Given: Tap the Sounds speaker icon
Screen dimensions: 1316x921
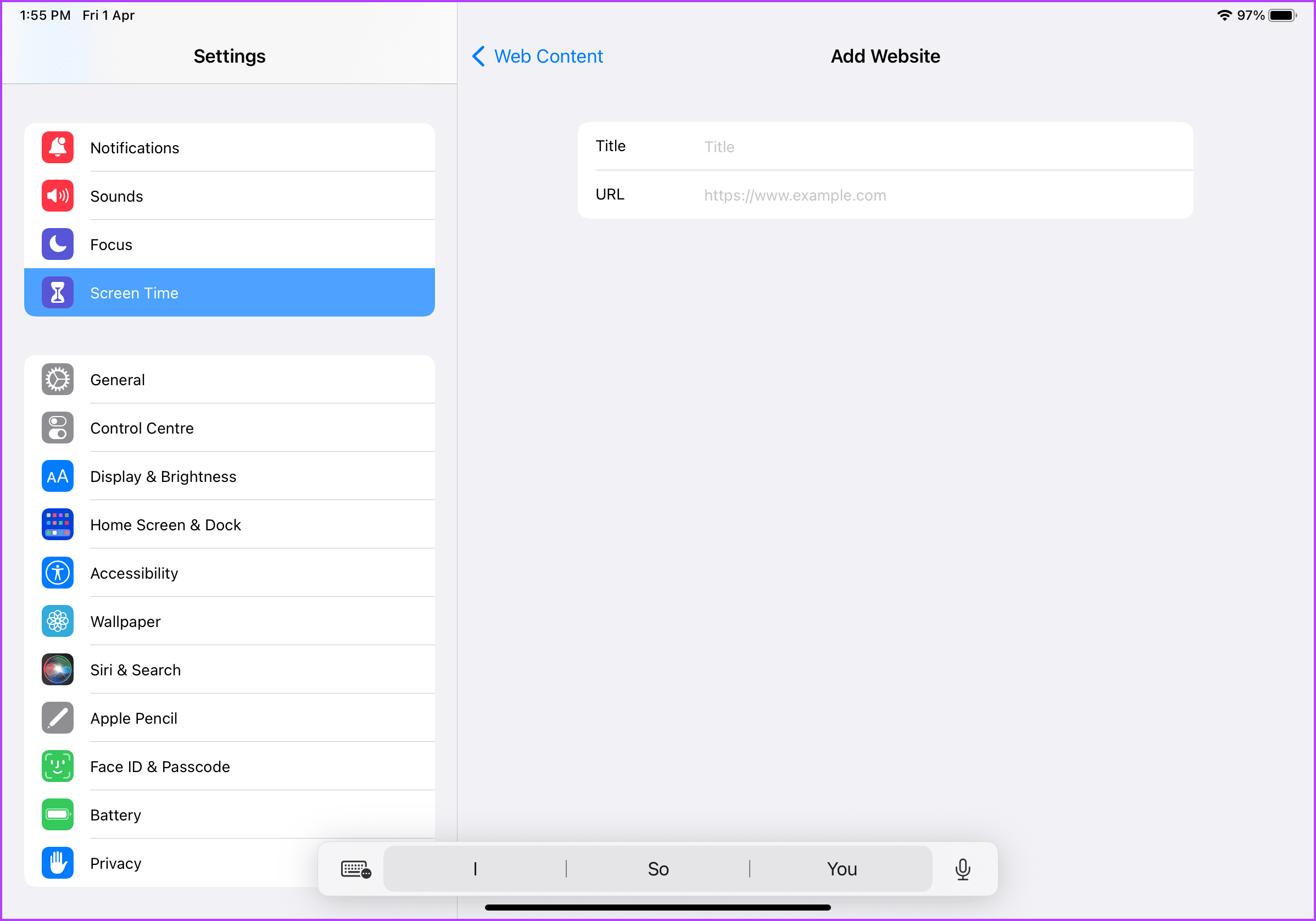Looking at the screenshot, I should [x=57, y=196].
